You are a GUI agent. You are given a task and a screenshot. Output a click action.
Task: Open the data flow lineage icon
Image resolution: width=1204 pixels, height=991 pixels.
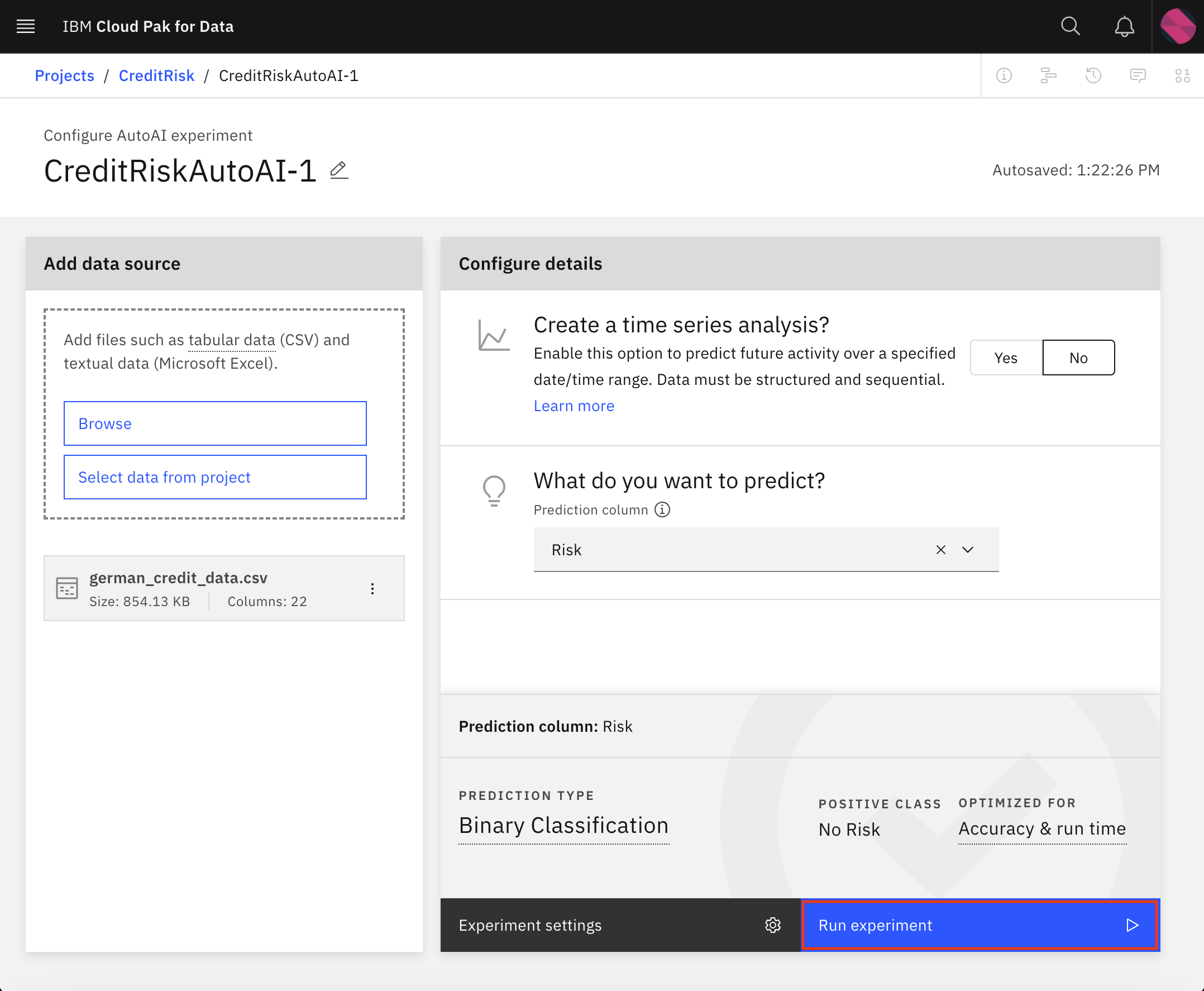[x=1048, y=75]
